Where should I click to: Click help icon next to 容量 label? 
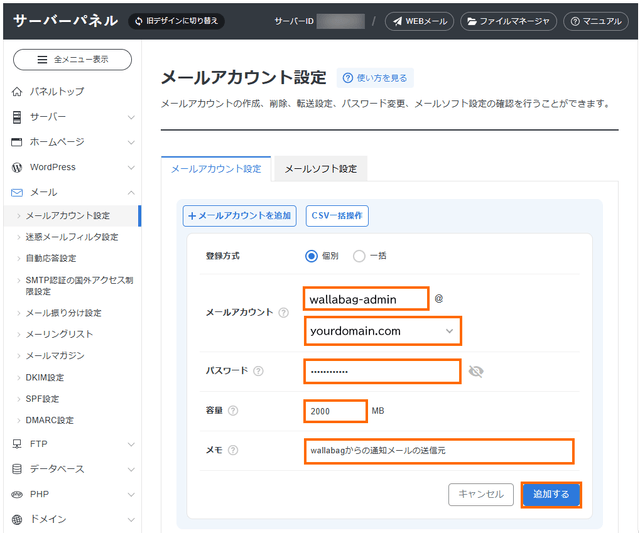point(233,411)
